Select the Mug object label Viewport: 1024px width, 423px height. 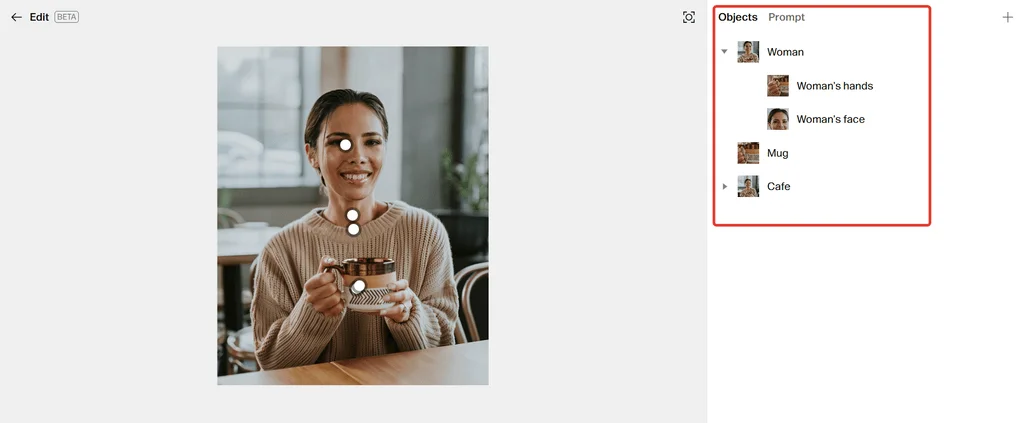coord(778,153)
